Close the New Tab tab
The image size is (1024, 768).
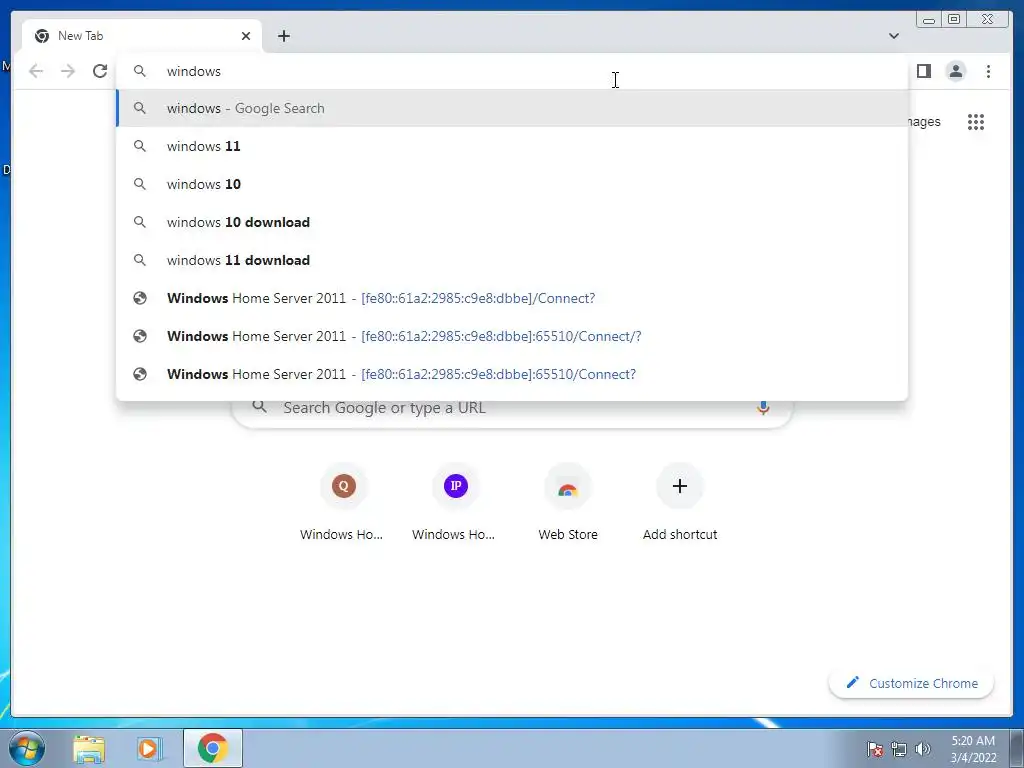click(246, 36)
